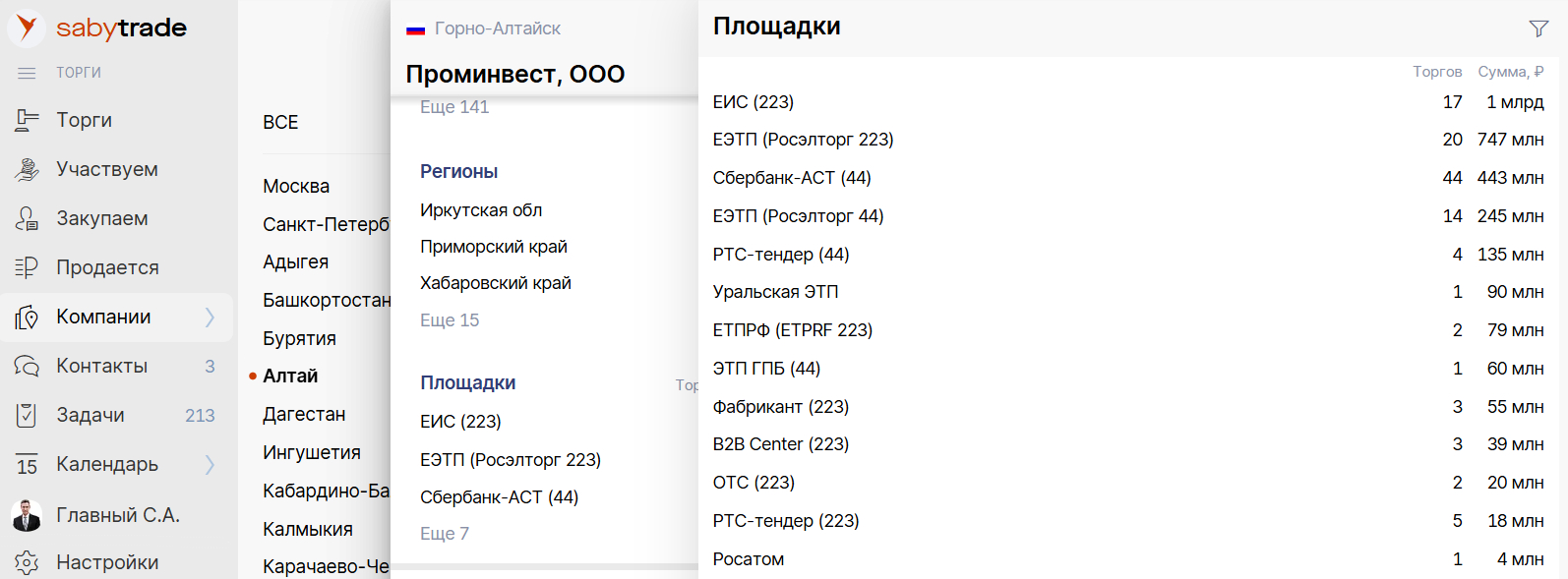Viewport: 1568px width, 579px height.
Task: Click the Контакты chat icon
Action: (x=27, y=366)
